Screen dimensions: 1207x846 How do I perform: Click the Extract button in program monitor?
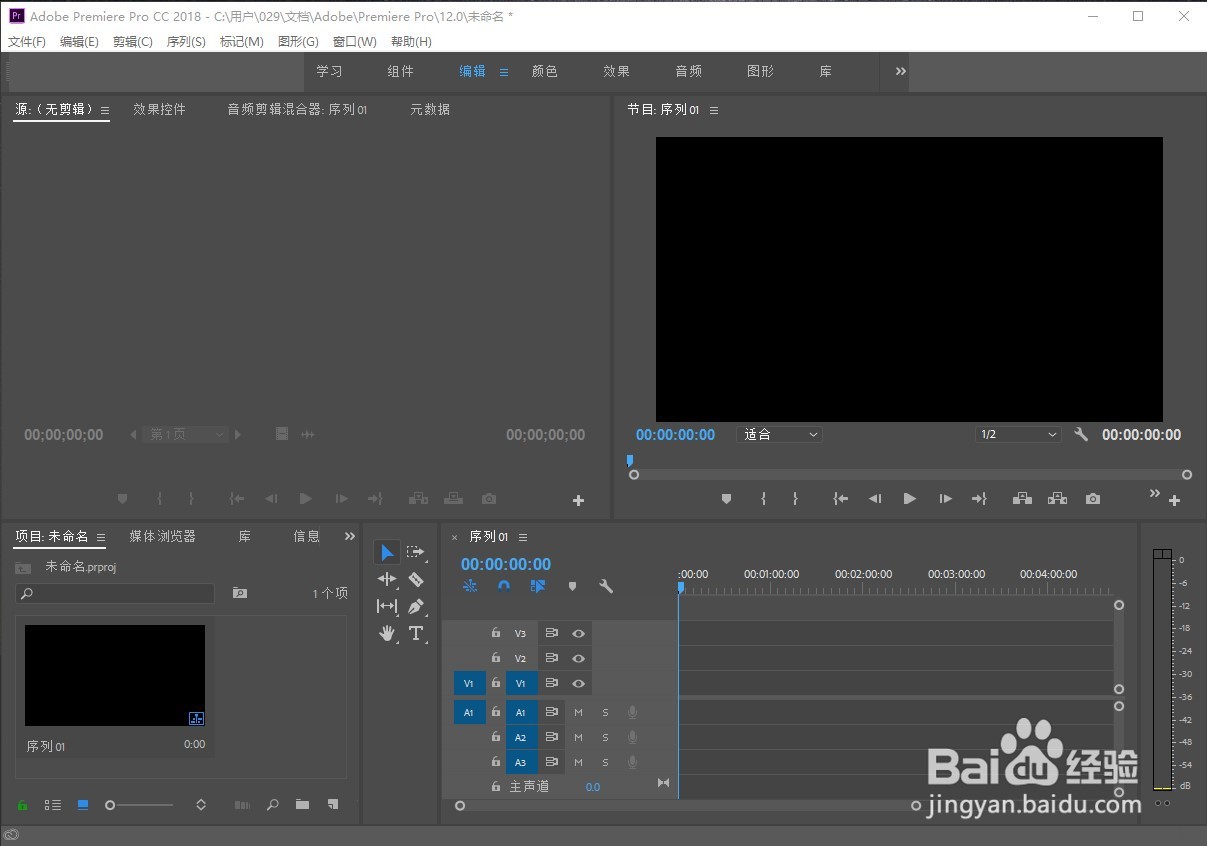pyautogui.click(x=1057, y=498)
